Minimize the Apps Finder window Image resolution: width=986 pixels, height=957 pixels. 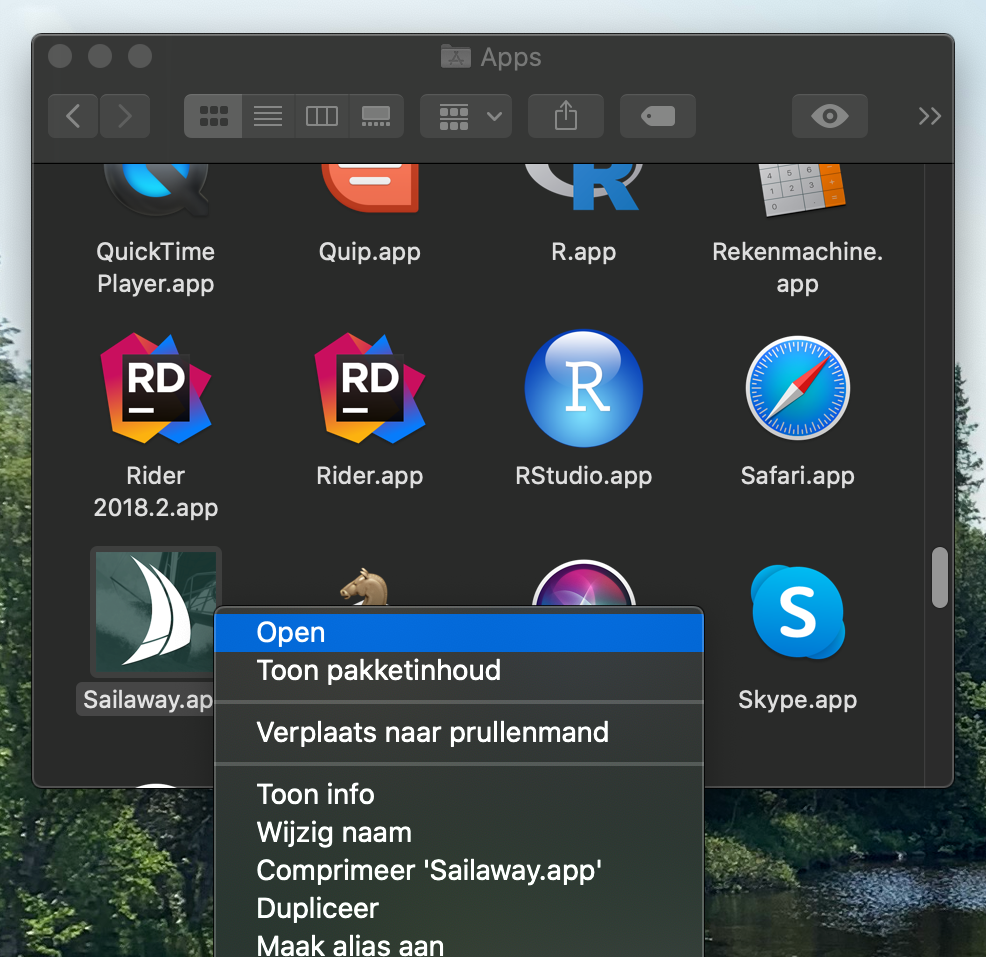[x=100, y=56]
